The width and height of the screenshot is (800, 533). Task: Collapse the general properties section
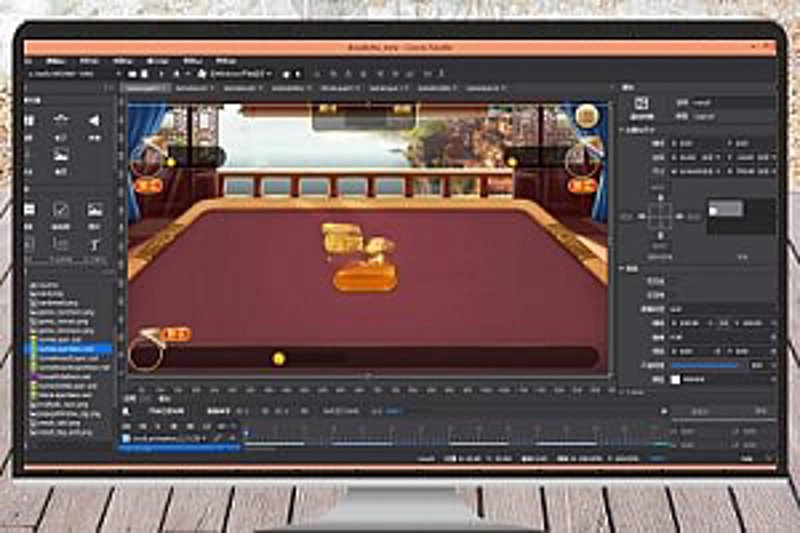(622, 269)
